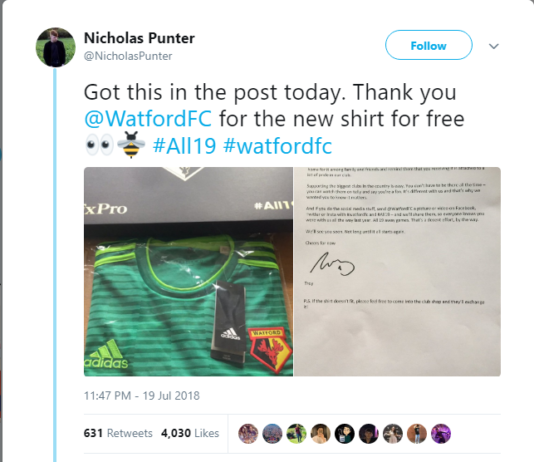Image resolution: width=534 pixels, height=462 pixels.
Task: Open avatar of person against orange wall
Action: tap(417, 434)
